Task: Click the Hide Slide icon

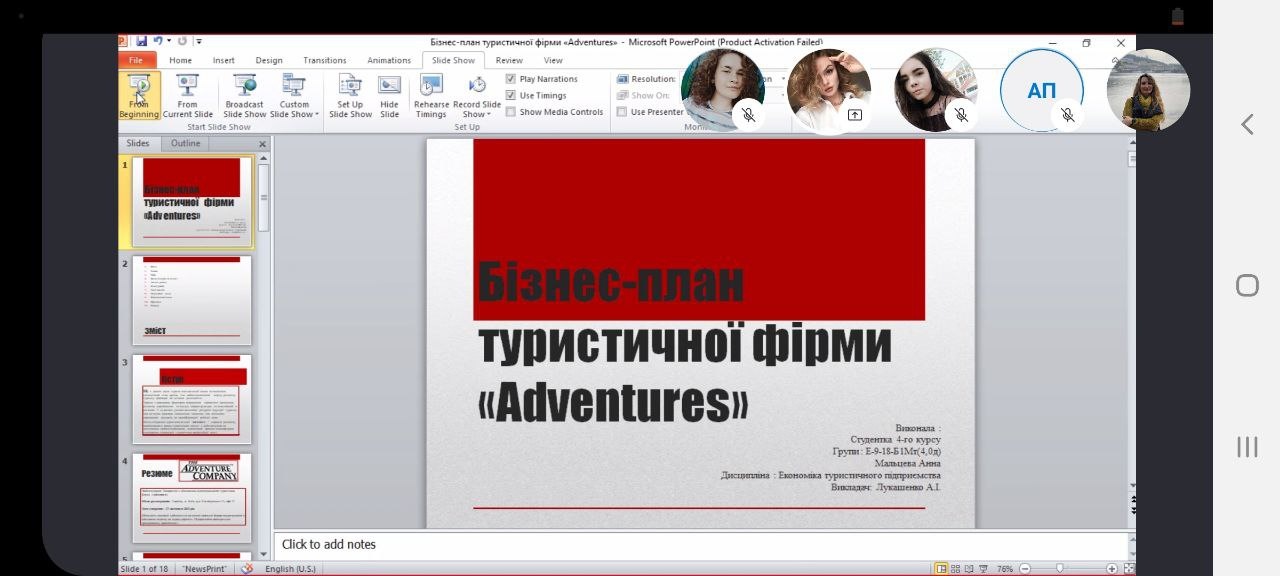Action: coord(389,96)
